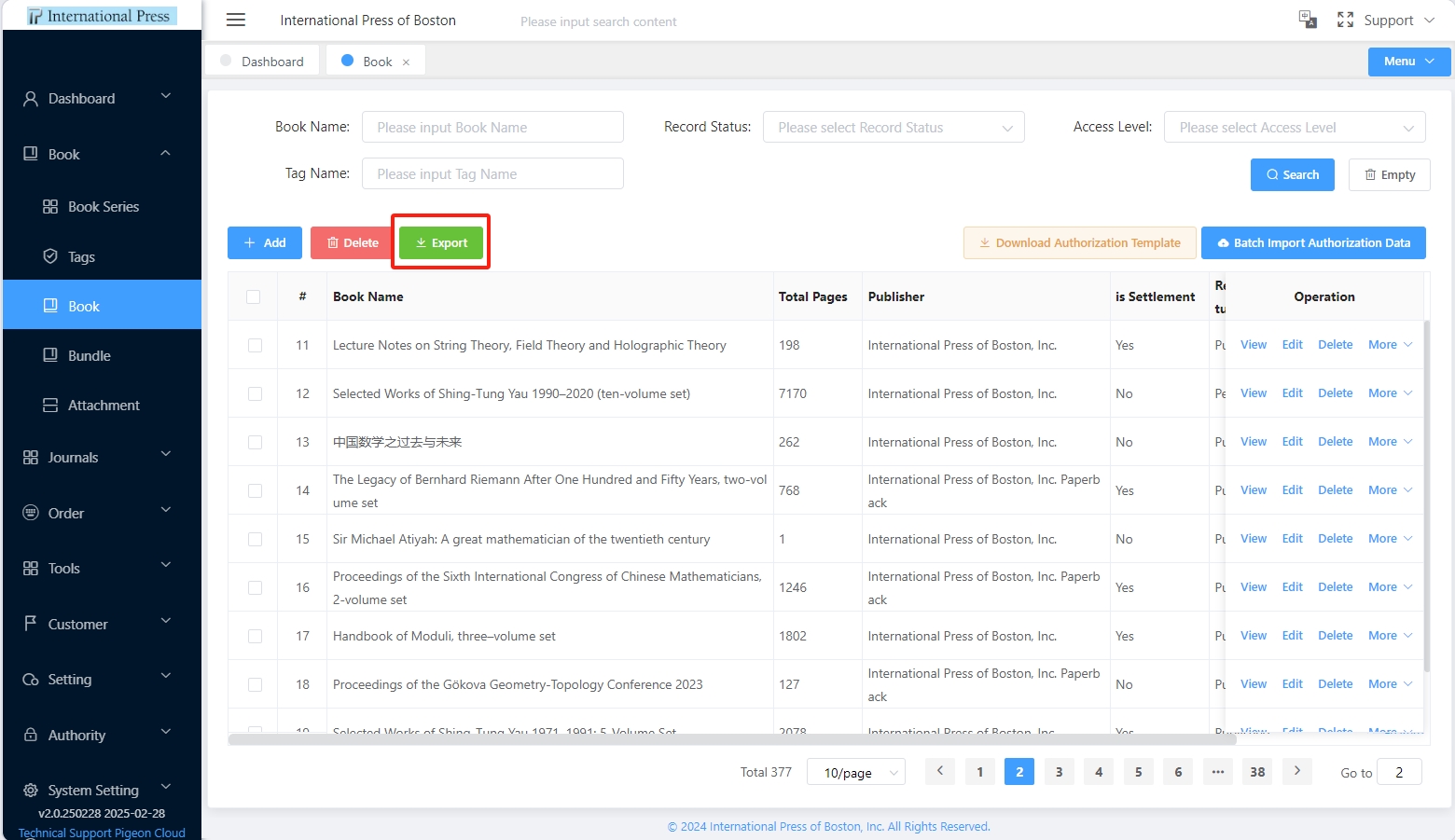
Task: Expand the System Setting sidebar menu
Action: coord(101,790)
